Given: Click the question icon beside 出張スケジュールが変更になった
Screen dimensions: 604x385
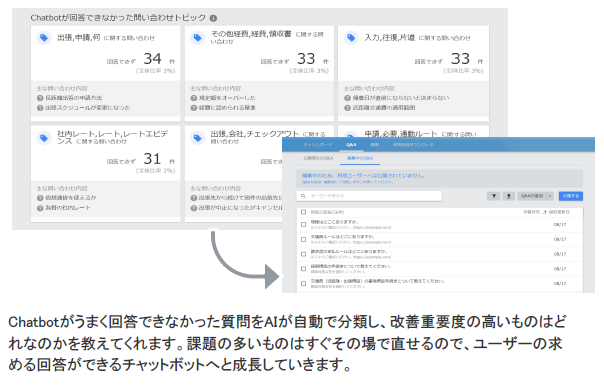Looking at the screenshot, I should click(x=40, y=108).
